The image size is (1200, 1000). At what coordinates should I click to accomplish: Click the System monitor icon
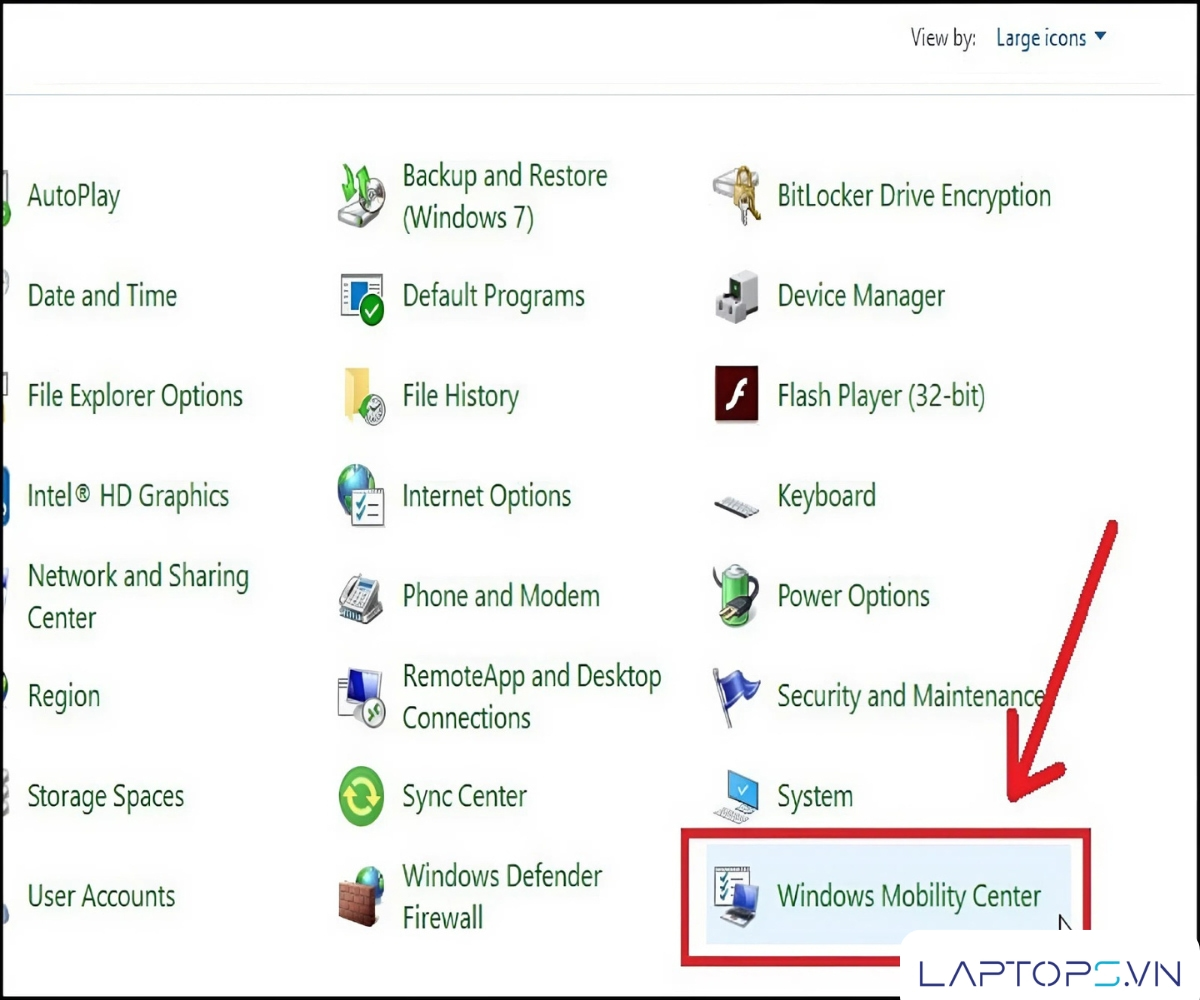(737, 796)
